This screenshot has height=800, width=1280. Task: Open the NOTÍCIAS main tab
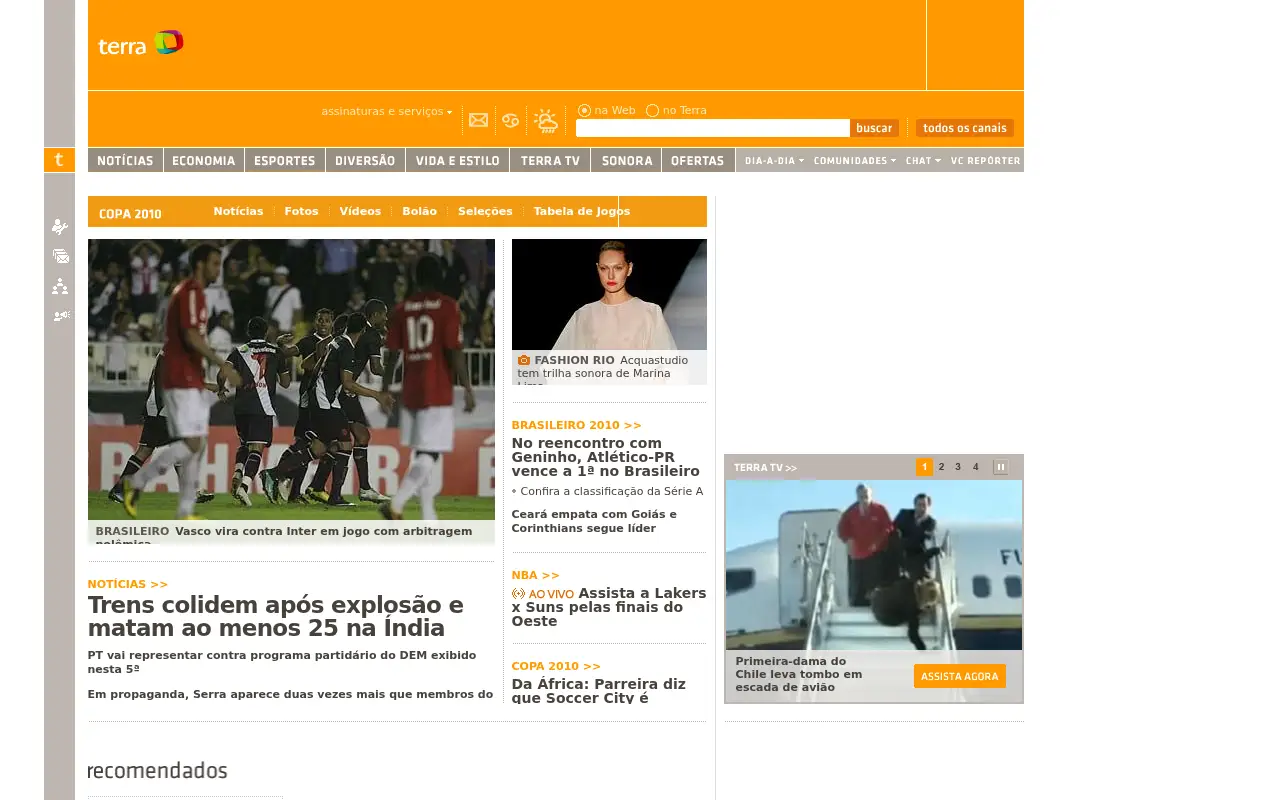click(x=125, y=160)
